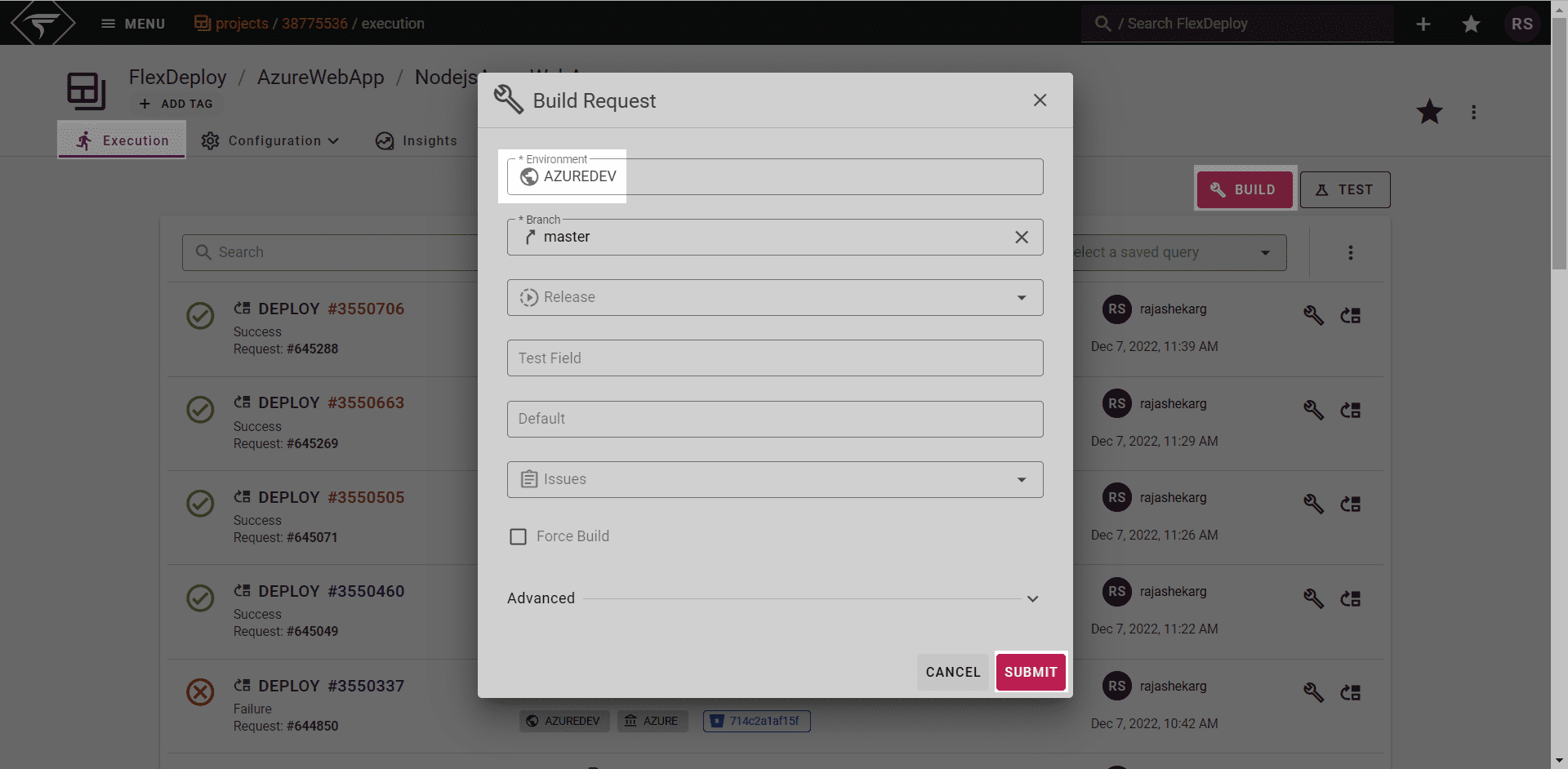
Task: Switch to the Execution tab
Action: [x=122, y=140]
